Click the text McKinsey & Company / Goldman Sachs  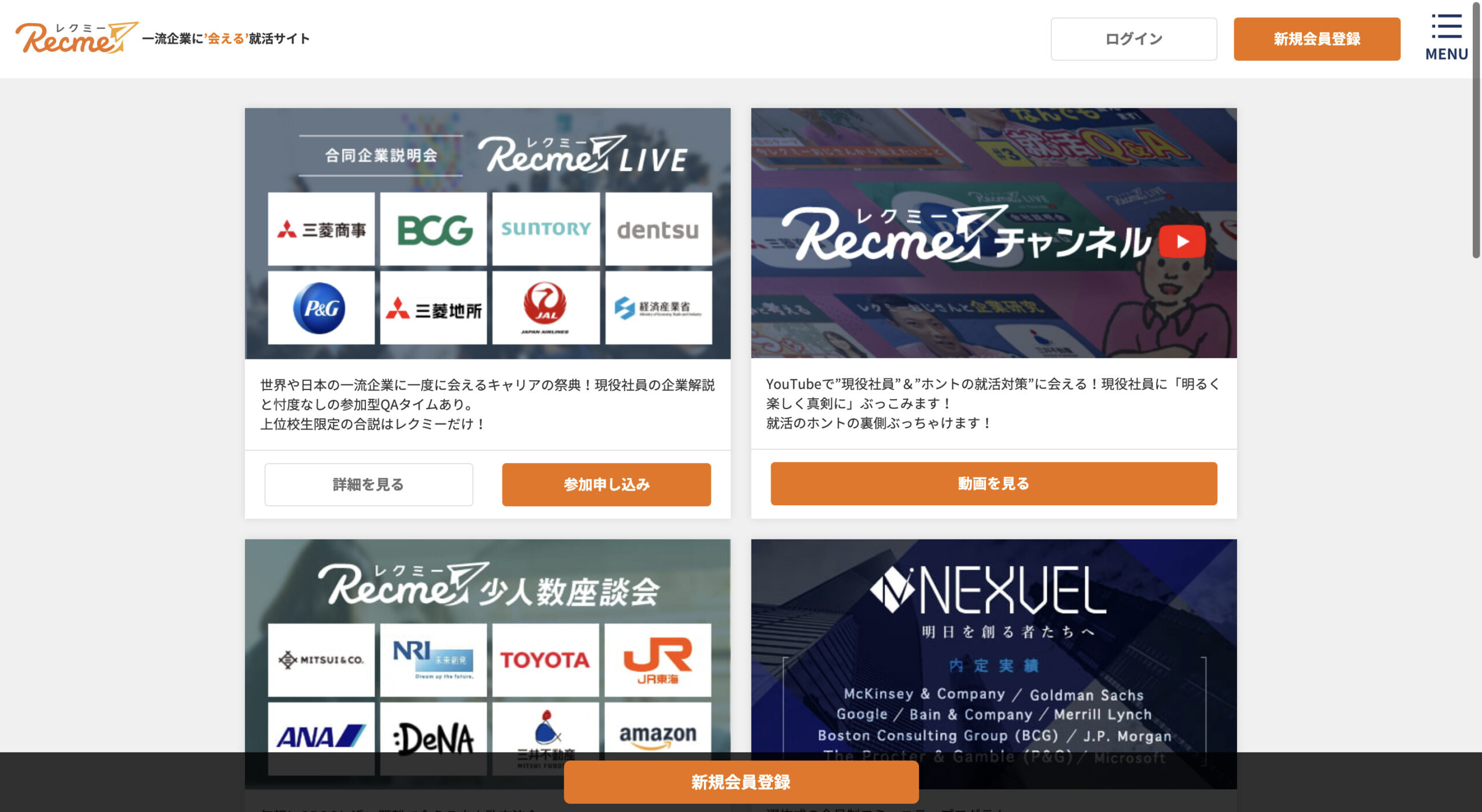(x=993, y=694)
